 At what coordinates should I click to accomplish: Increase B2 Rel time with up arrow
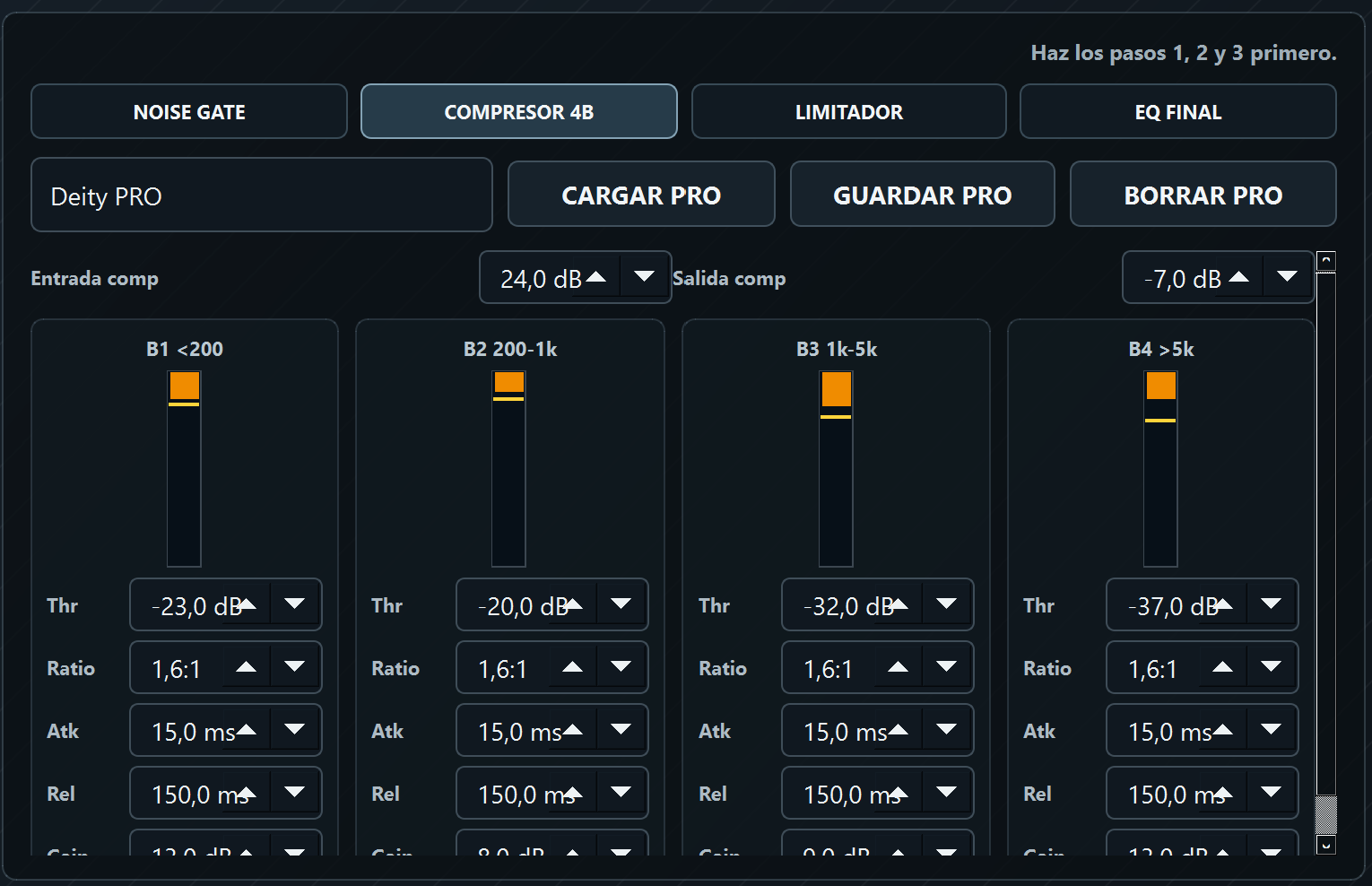click(573, 793)
